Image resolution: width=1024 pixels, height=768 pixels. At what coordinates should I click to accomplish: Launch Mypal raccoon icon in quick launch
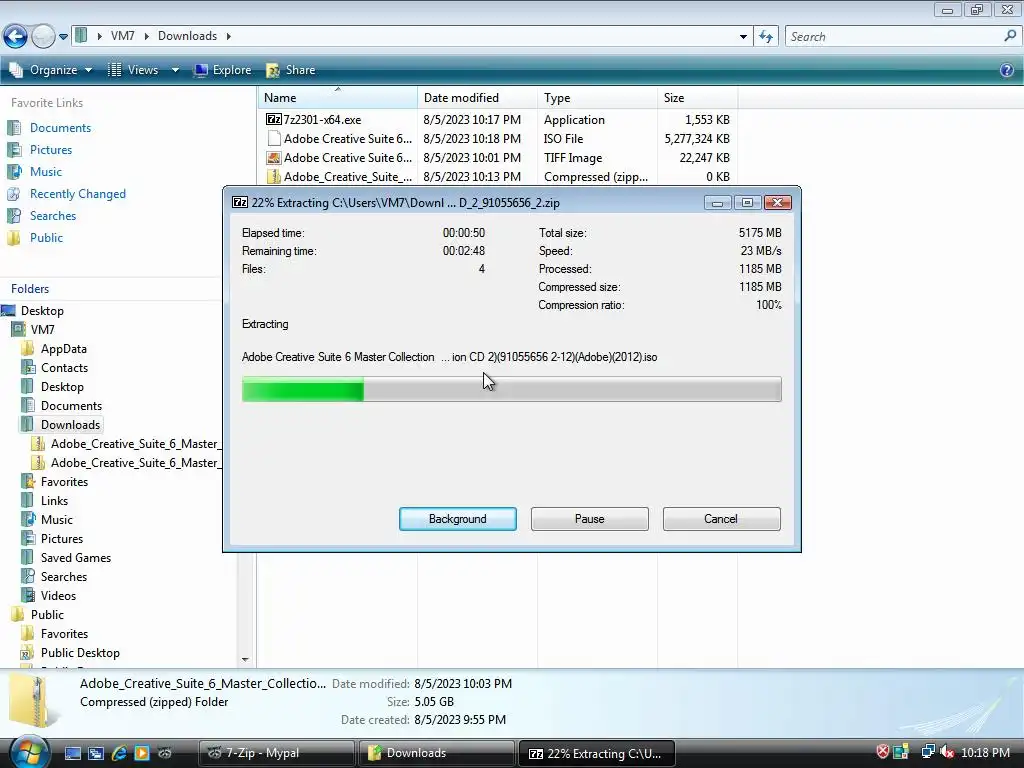pyautogui.click(x=165, y=753)
